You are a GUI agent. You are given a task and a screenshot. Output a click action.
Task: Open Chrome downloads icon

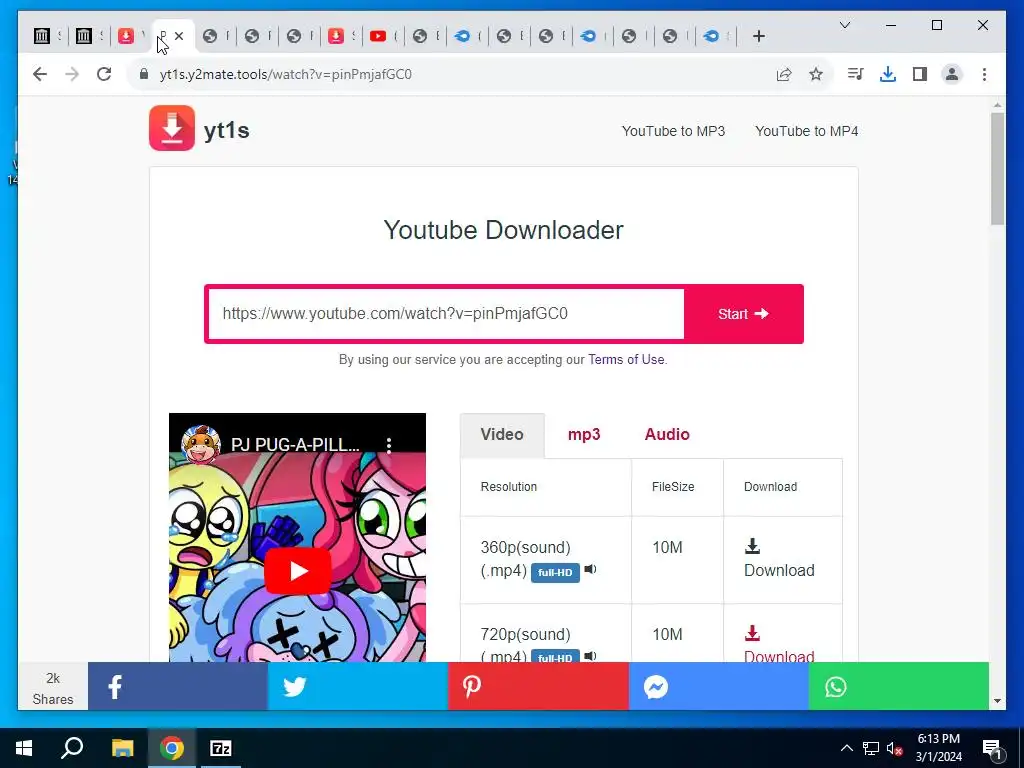click(888, 74)
